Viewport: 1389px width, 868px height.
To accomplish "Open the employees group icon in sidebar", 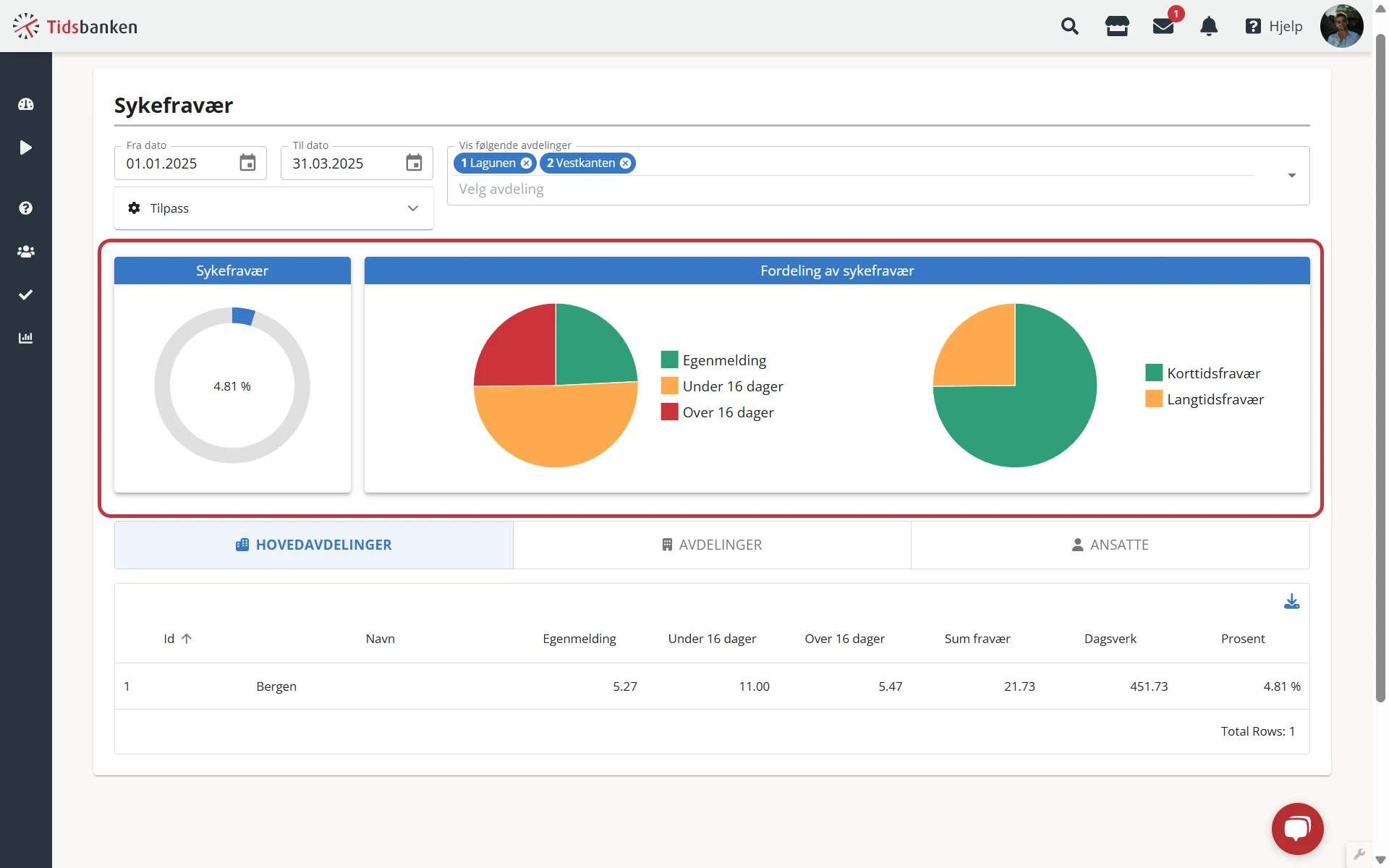I will [x=26, y=252].
